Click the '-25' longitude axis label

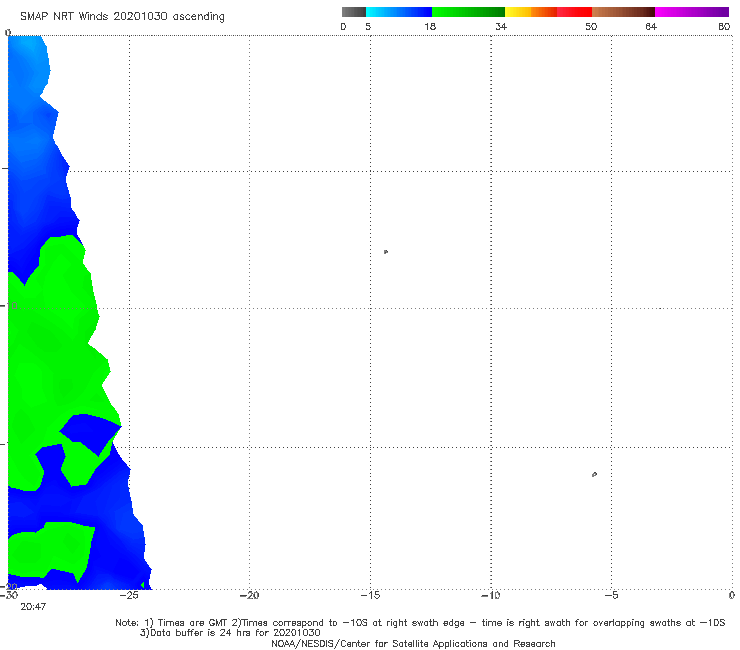[x=129, y=595]
